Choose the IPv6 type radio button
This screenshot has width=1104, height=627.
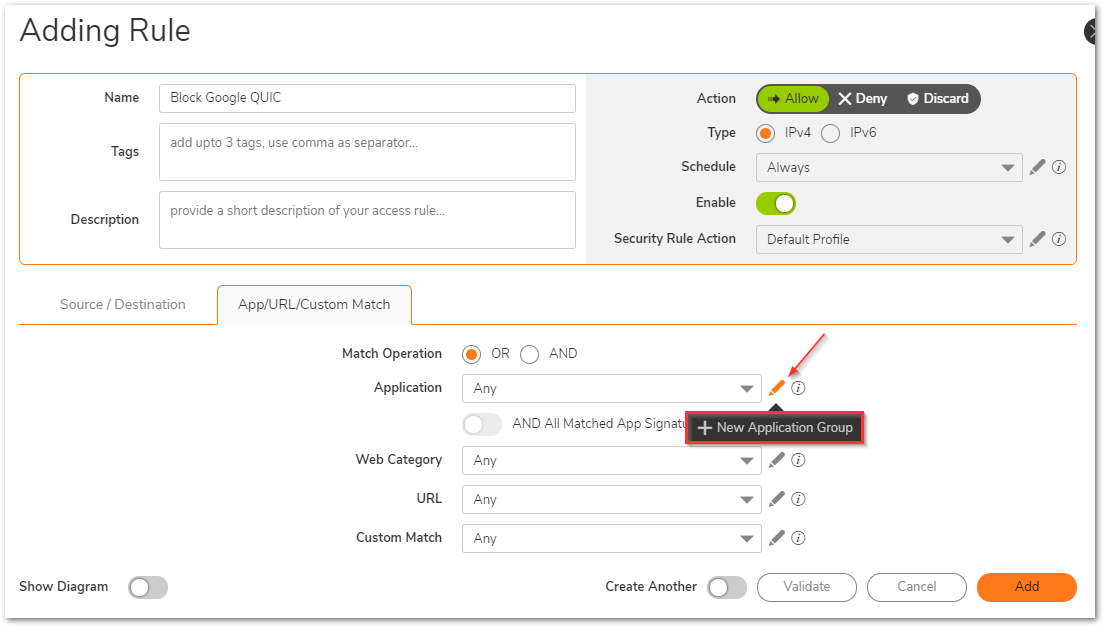tap(830, 133)
